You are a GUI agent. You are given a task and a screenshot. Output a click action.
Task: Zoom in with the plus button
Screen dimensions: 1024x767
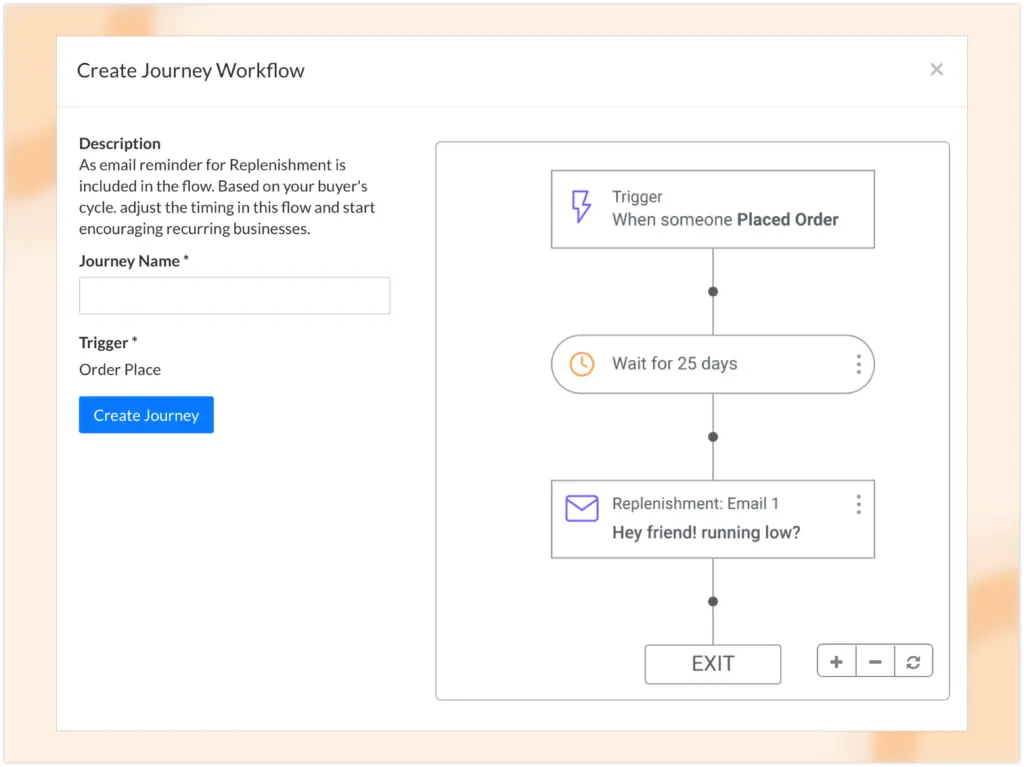pos(836,662)
